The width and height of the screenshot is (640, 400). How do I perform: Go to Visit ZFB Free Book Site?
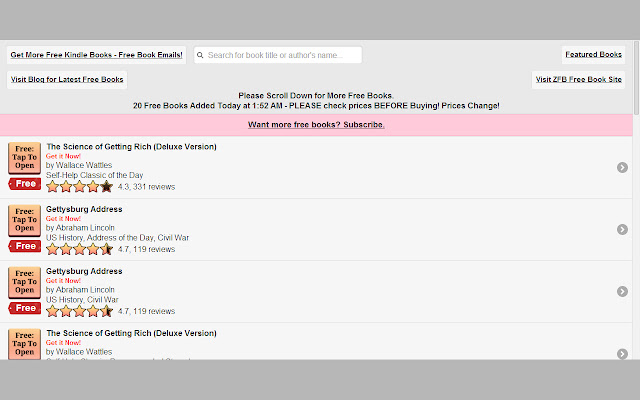point(578,79)
